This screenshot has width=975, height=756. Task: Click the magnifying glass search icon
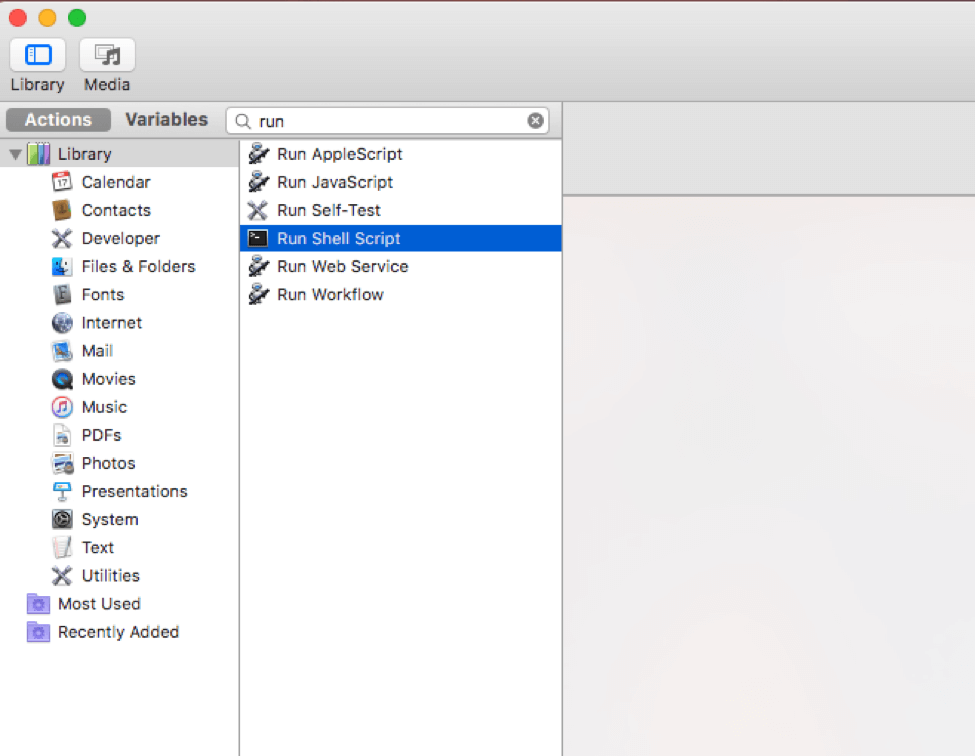(x=243, y=121)
